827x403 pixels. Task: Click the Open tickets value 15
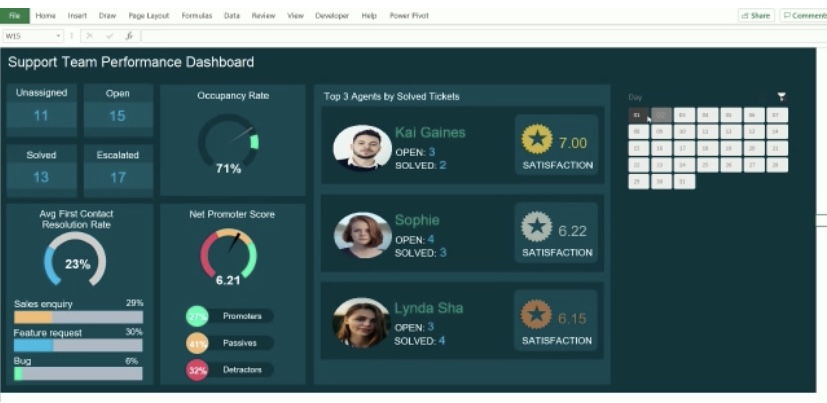pos(117,116)
